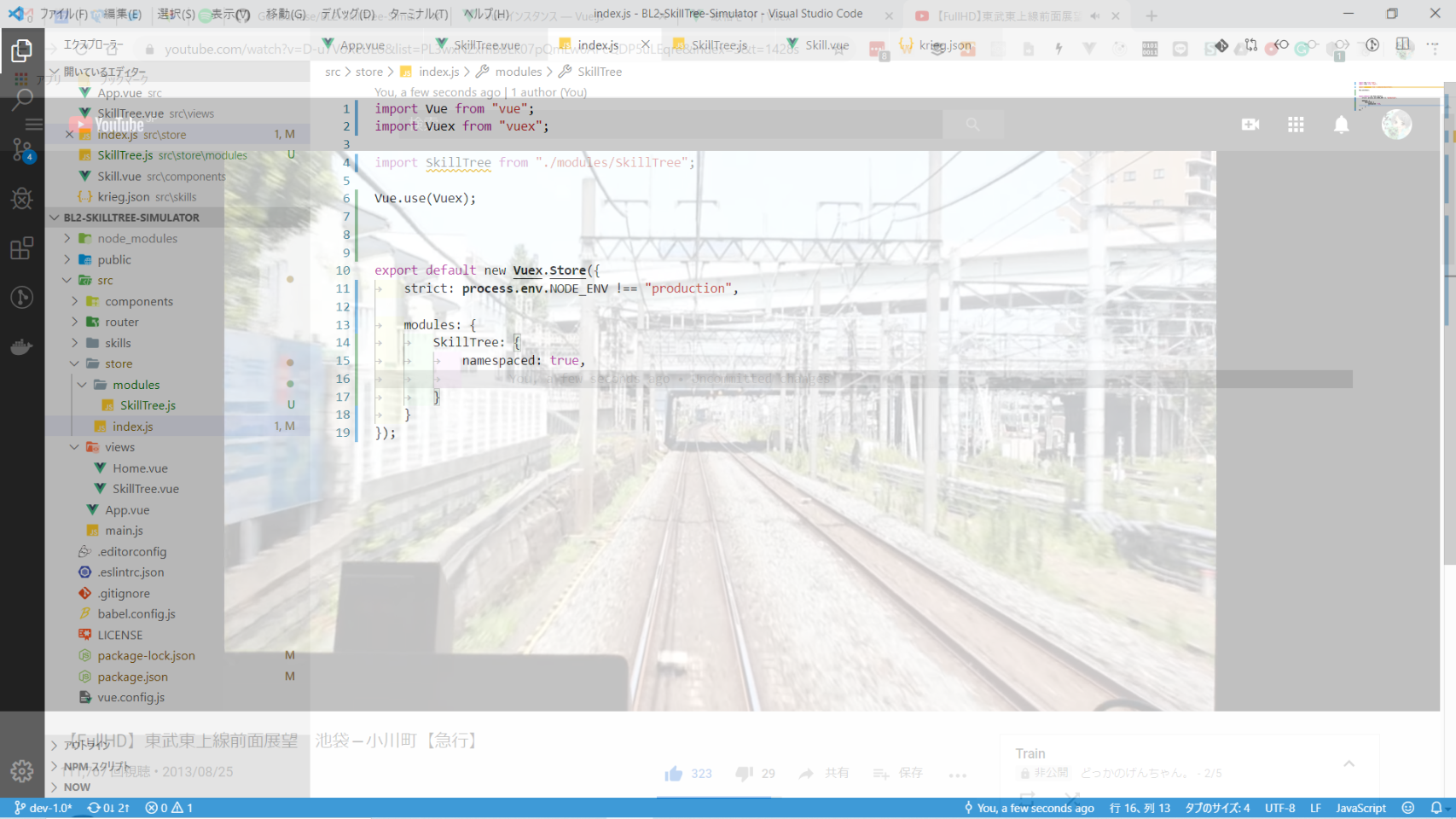
Task: Open the ターミナル(T) menu
Action: 418,14
